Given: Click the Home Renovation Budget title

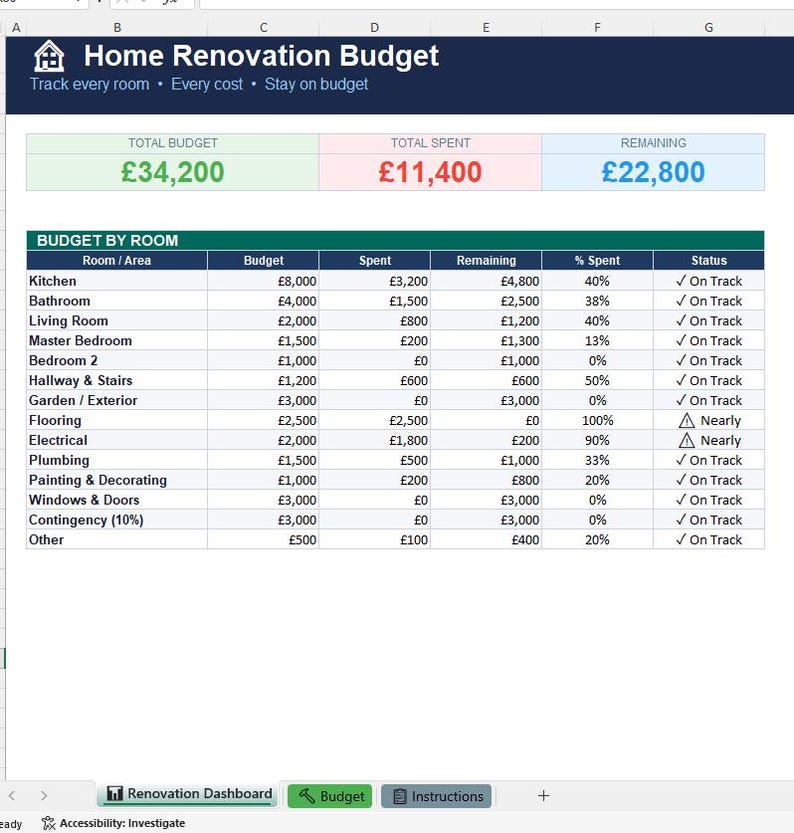Looking at the screenshot, I should click(x=261, y=56).
